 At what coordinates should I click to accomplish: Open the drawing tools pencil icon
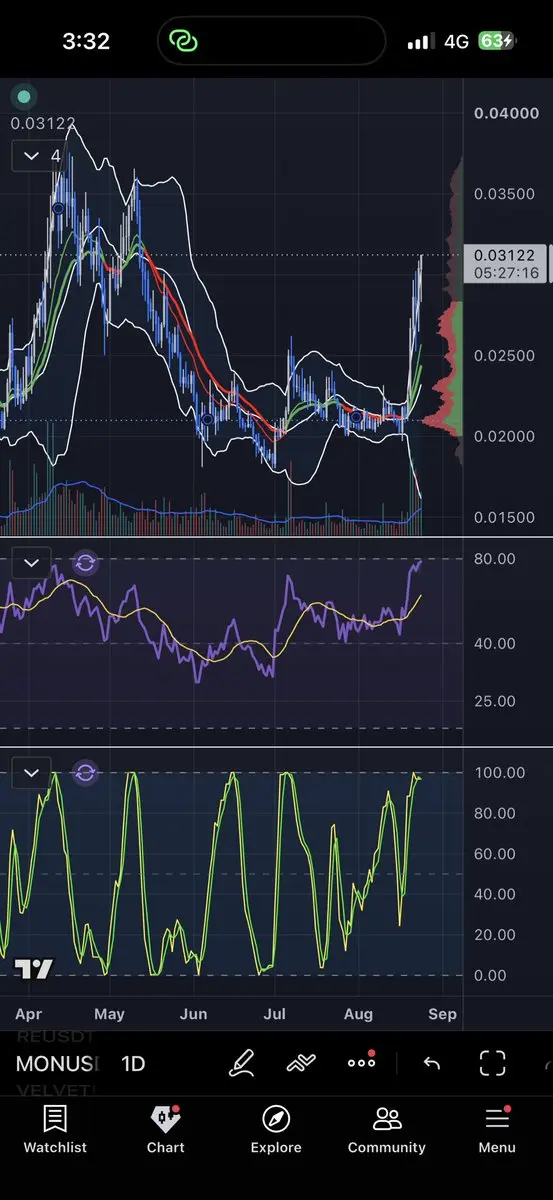pyautogui.click(x=242, y=1063)
